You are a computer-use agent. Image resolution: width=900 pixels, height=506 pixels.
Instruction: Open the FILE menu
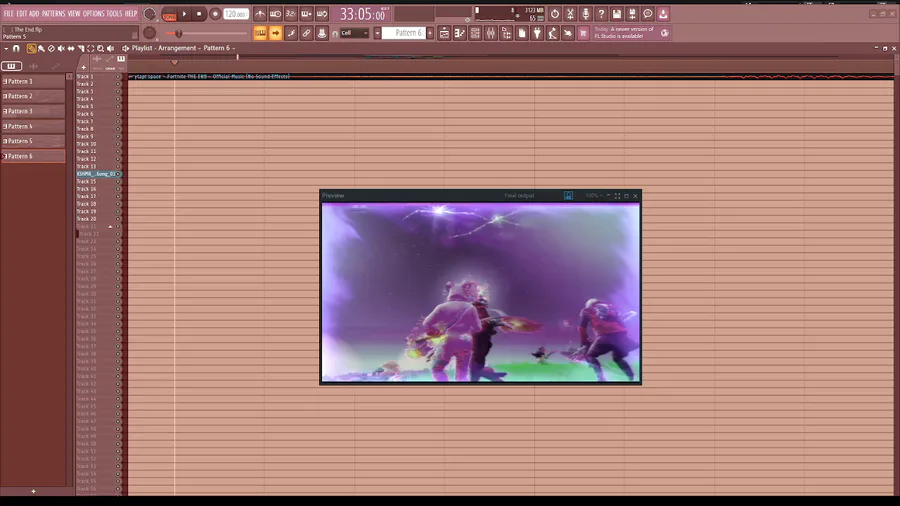coord(9,13)
